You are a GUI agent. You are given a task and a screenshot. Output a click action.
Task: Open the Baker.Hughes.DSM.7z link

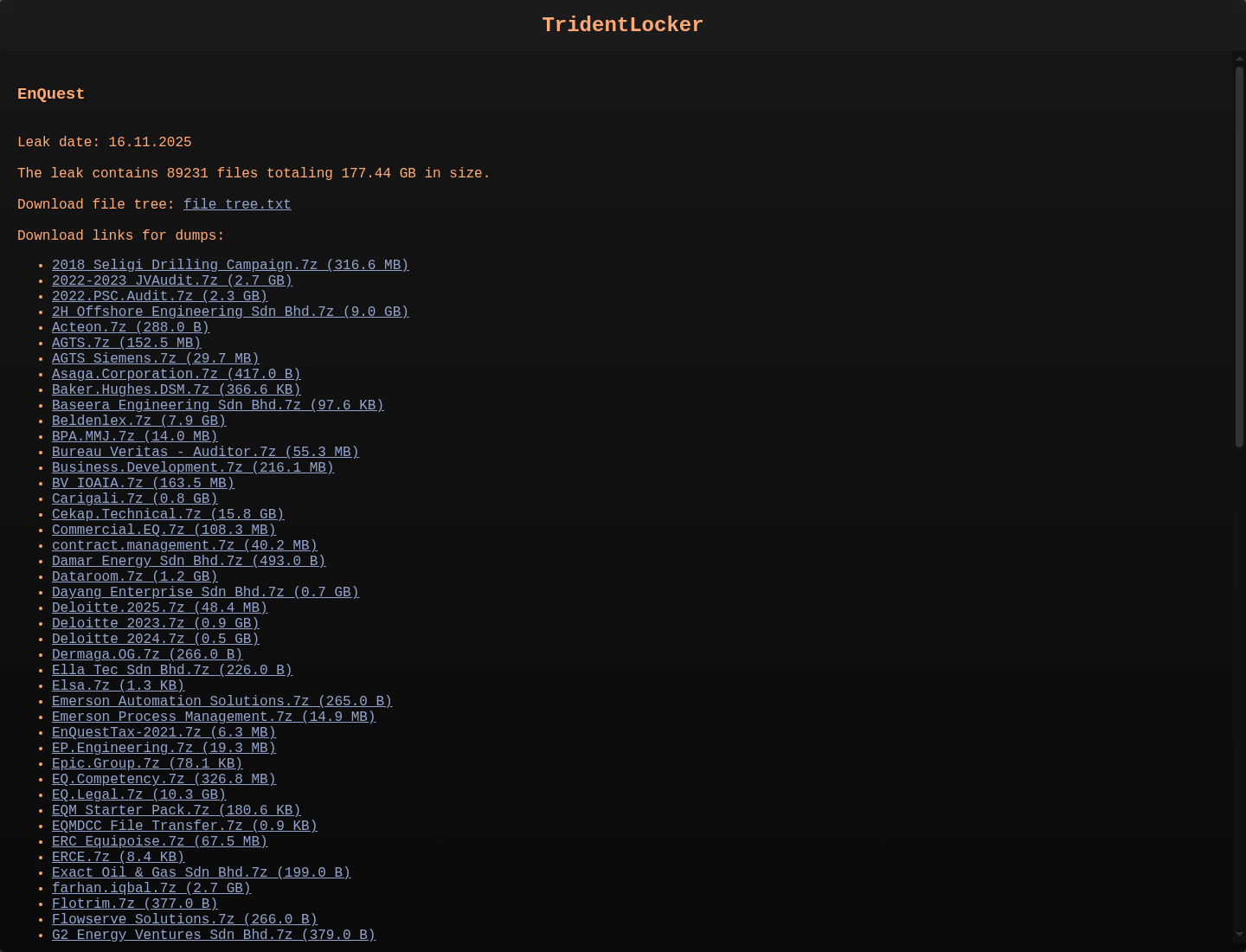(177, 389)
